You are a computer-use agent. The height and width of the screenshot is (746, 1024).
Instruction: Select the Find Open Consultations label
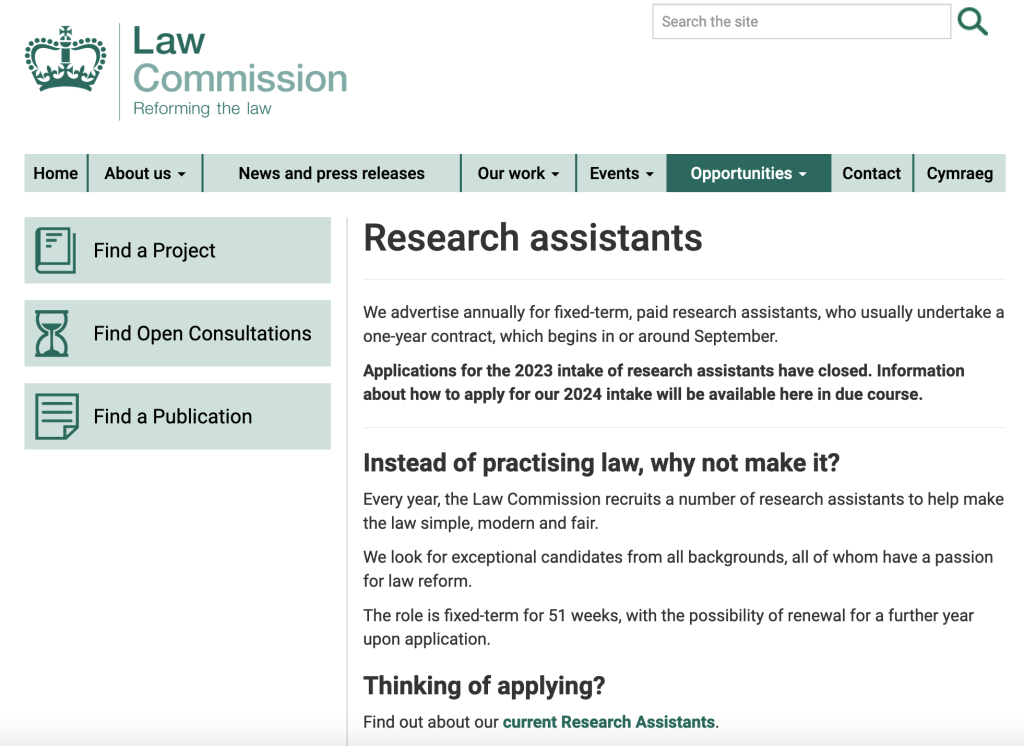click(202, 334)
